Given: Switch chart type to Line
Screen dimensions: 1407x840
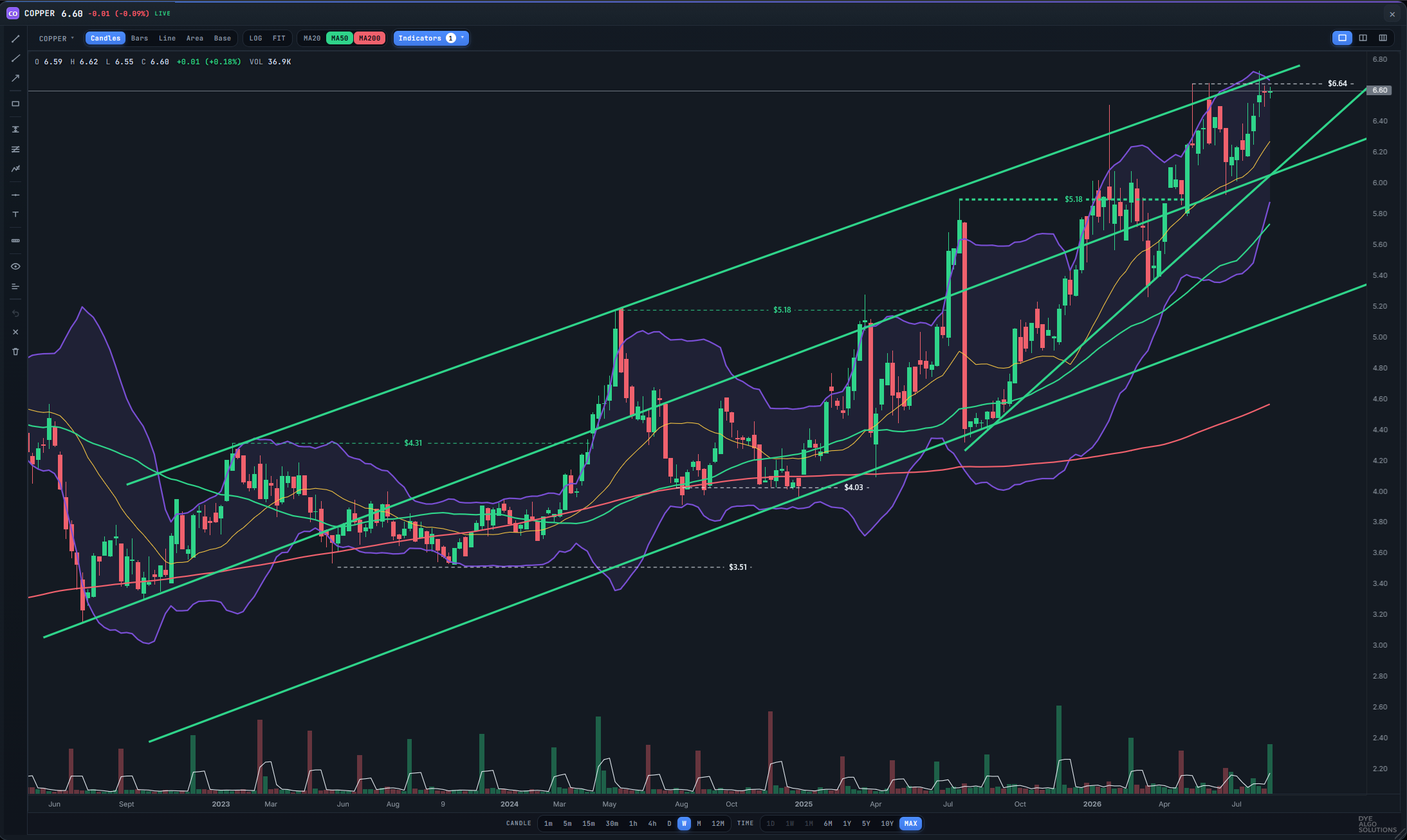Looking at the screenshot, I should coord(167,39).
